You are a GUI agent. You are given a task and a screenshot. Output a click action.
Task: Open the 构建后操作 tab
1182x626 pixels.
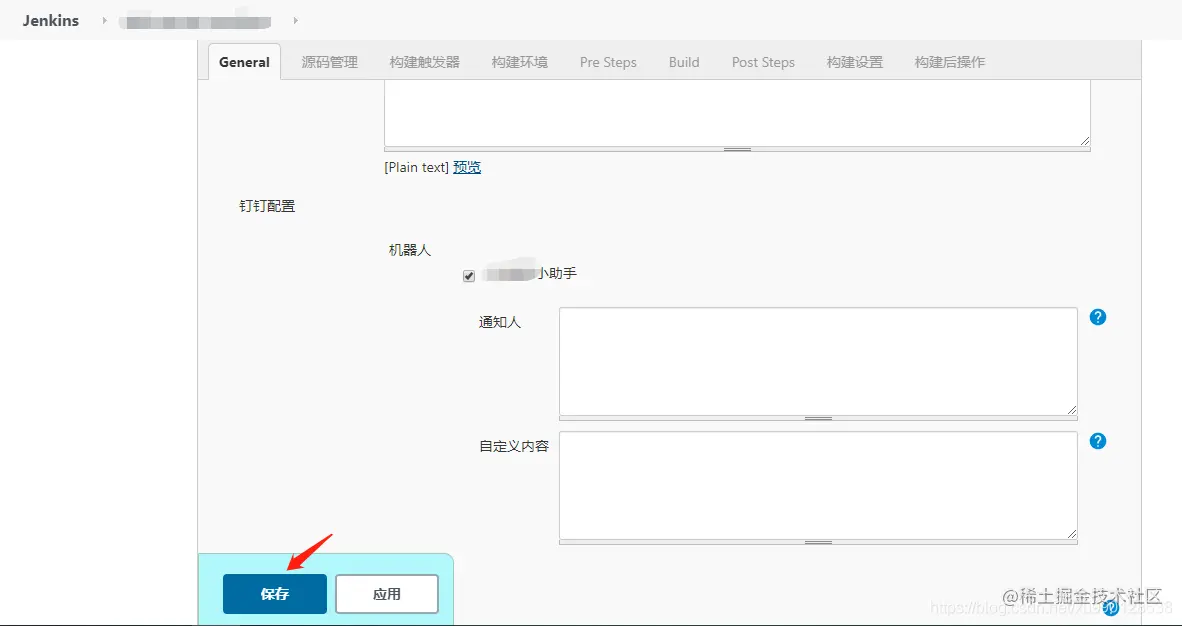(950, 62)
